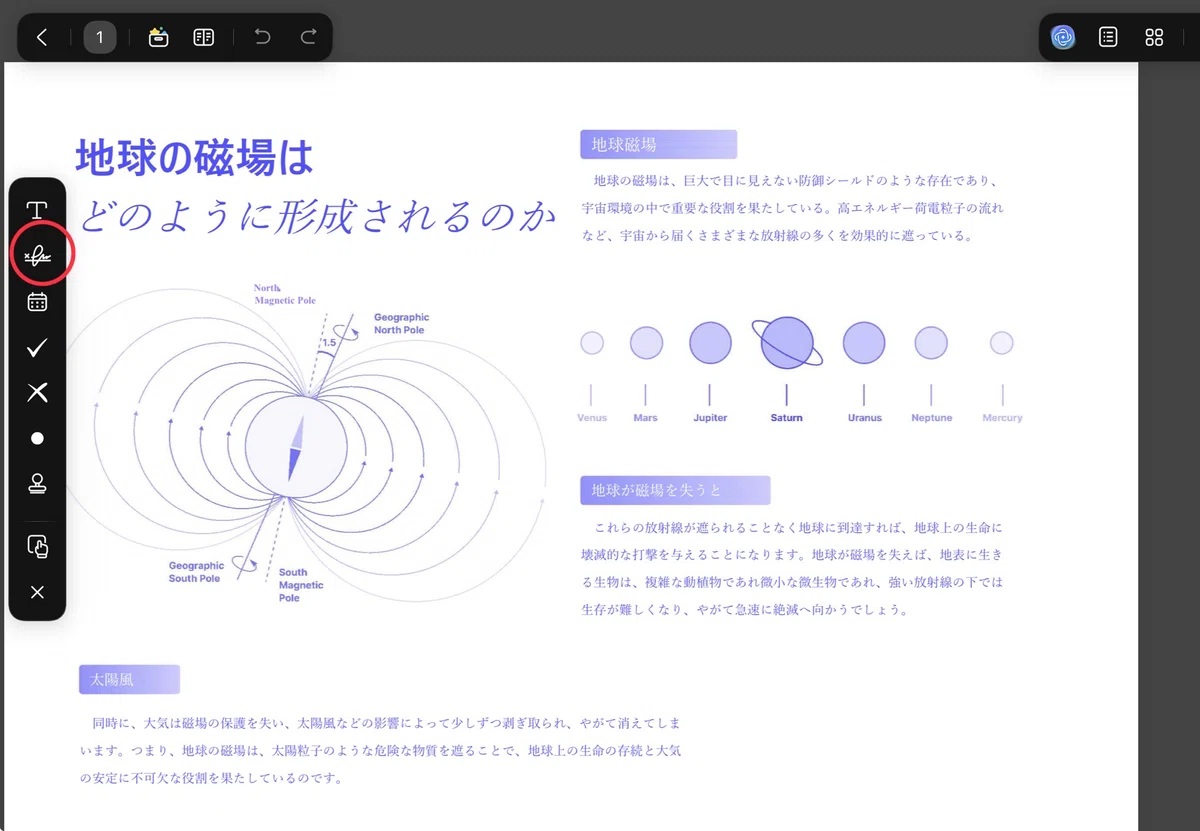Select the Signature tool
The image size is (1200, 831).
coord(38,256)
